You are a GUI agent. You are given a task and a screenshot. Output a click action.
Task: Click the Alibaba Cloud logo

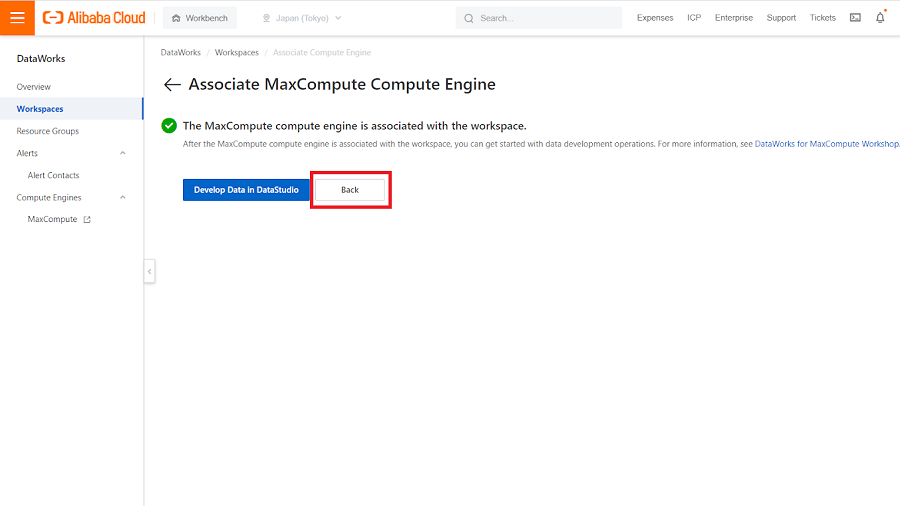click(94, 18)
